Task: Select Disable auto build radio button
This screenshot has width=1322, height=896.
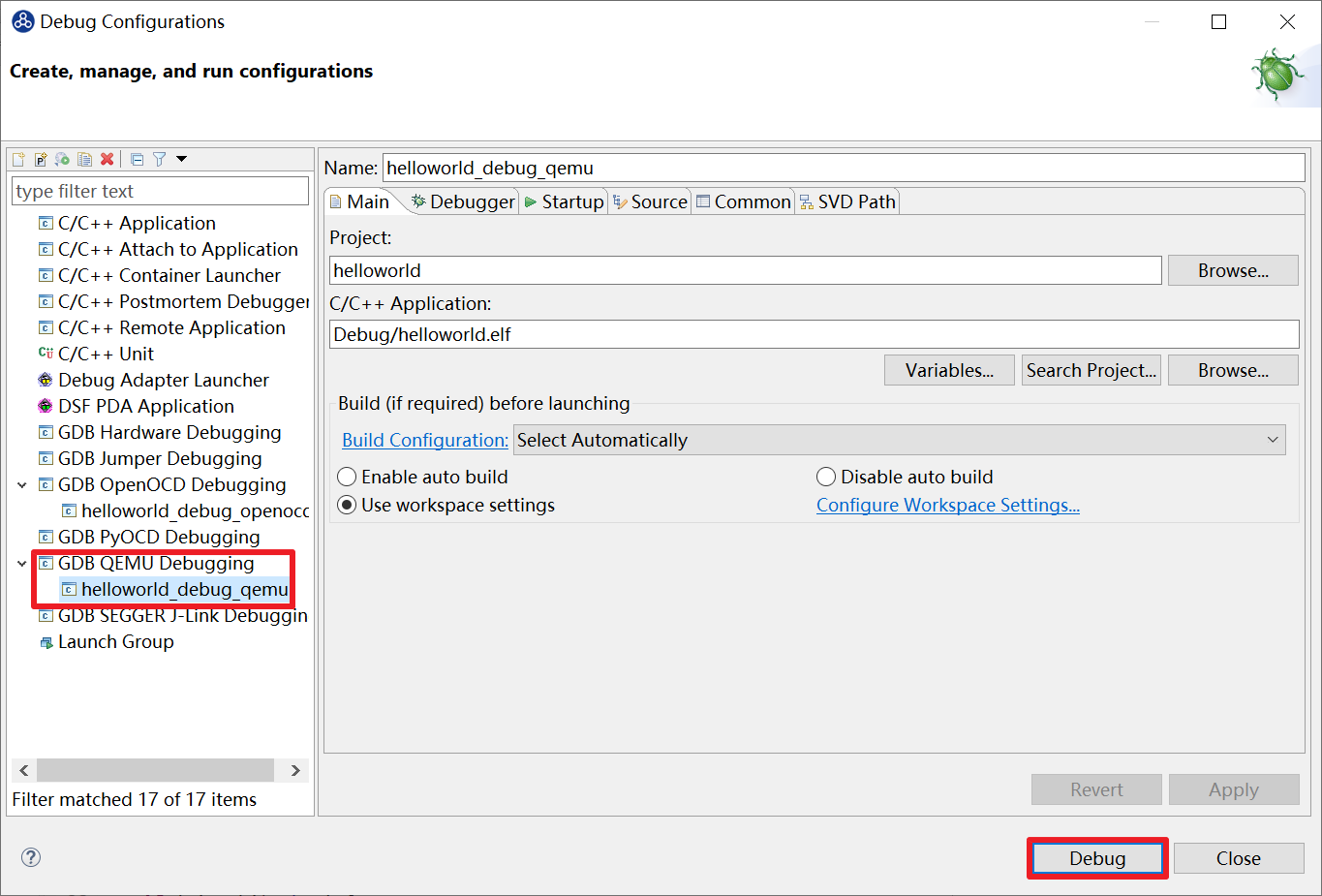Action: pyautogui.click(x=826, y=477)
